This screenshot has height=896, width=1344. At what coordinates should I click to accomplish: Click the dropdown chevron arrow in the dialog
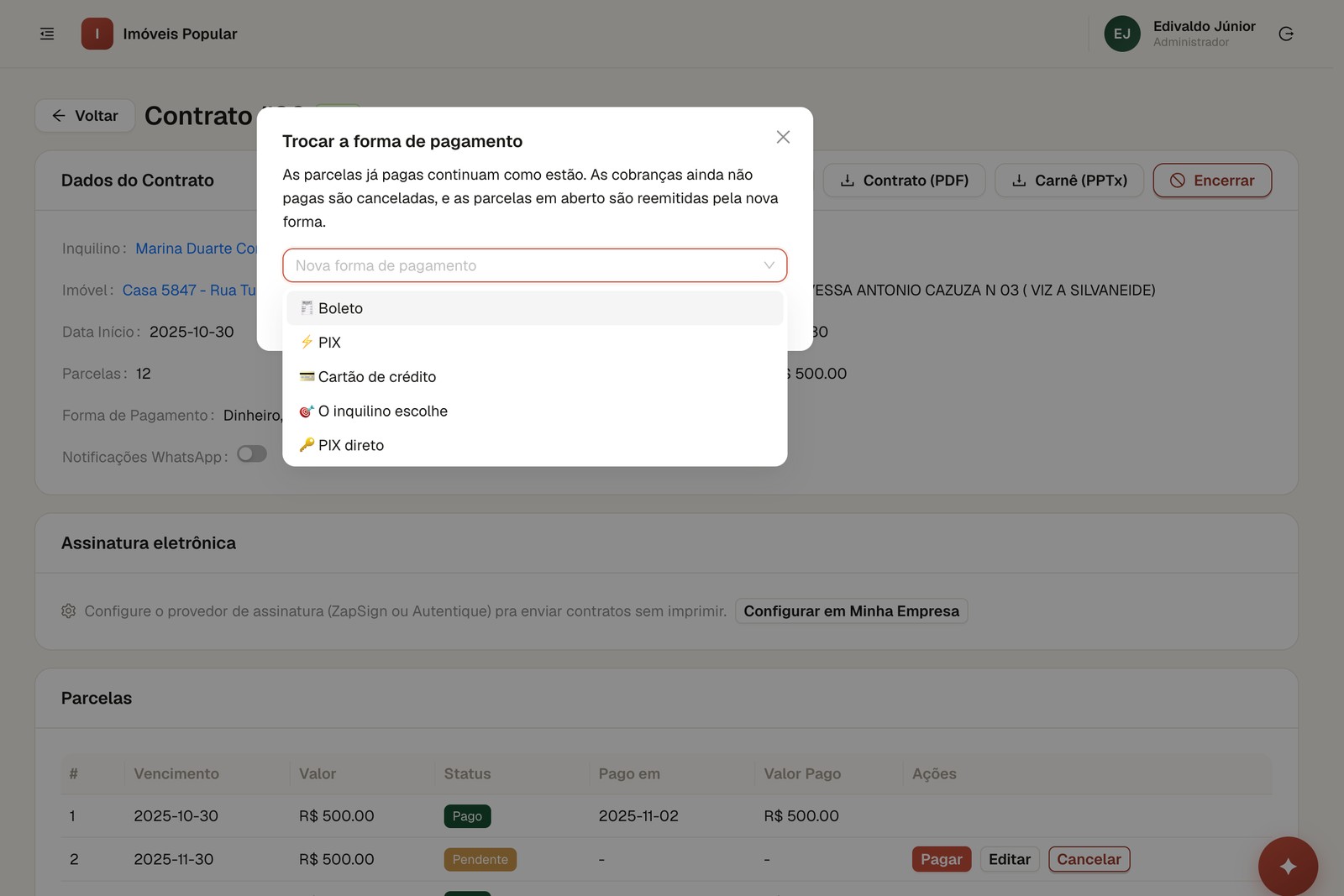(x=769, y=265)
